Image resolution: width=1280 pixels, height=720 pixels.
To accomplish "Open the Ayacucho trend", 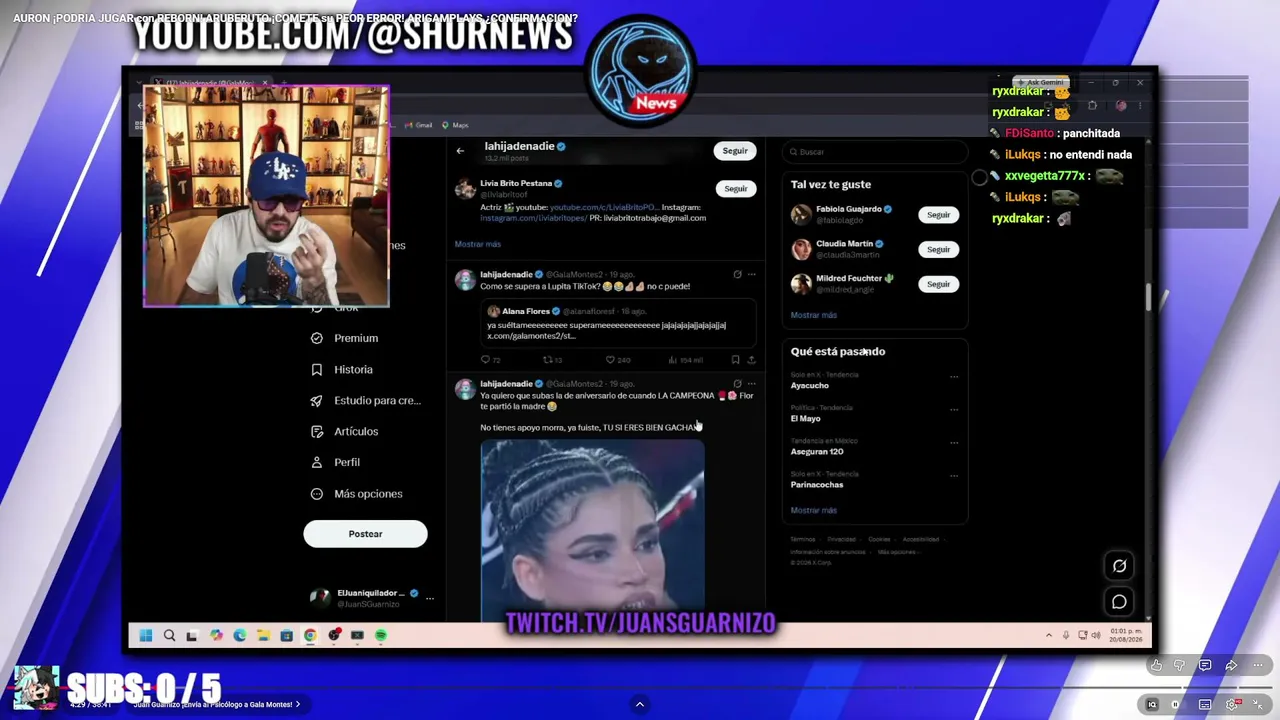I will click(x=810, y=386).
